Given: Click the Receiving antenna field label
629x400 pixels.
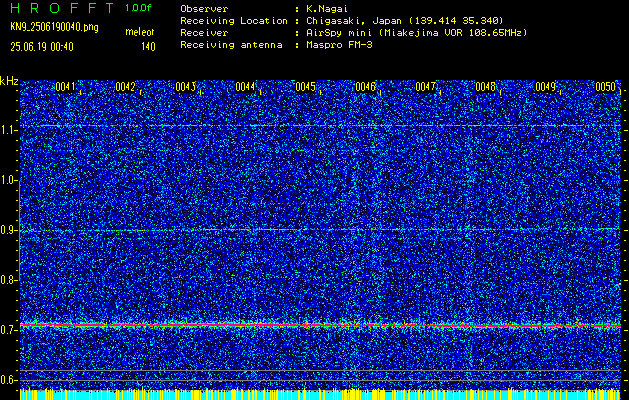Looking at the screenshot, I should 231,45.
